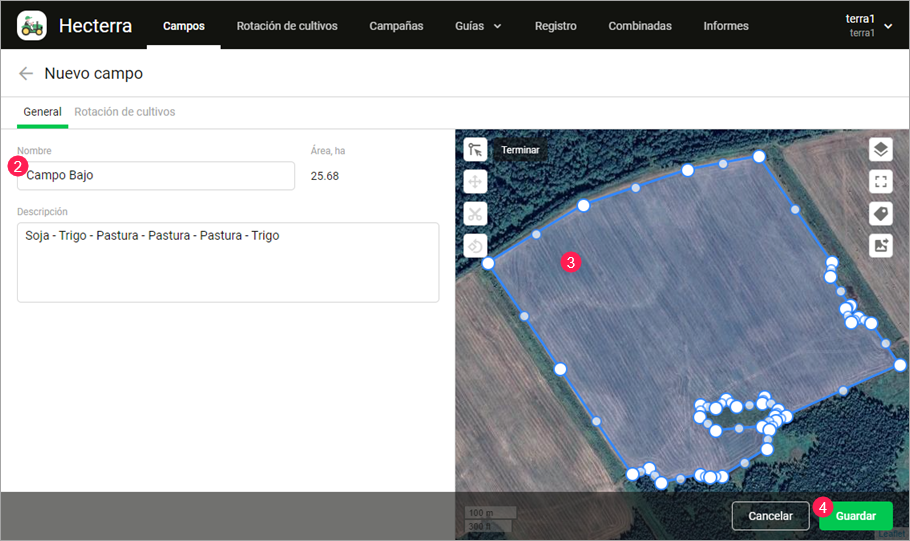Click Terminar to finish drawing
Viewport: 910px width, 541px height.
click(520, 150)
